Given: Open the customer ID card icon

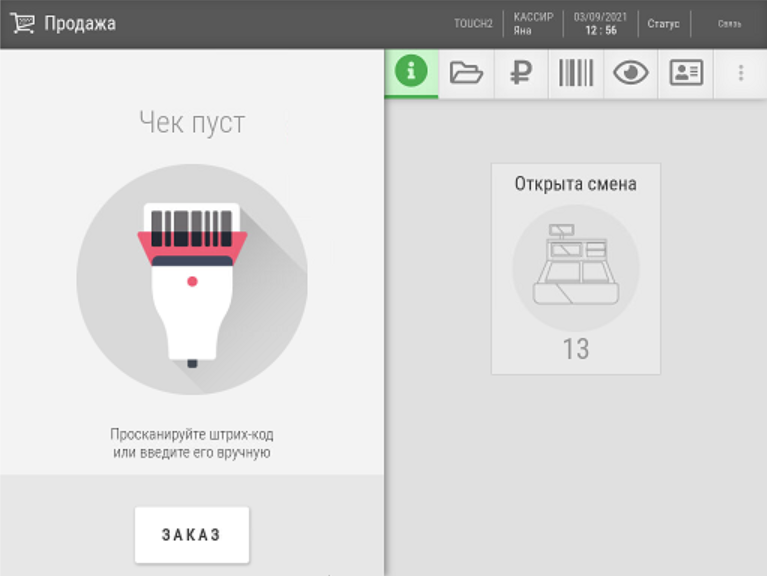Looking at the screenshot, I should click(686, 72).
